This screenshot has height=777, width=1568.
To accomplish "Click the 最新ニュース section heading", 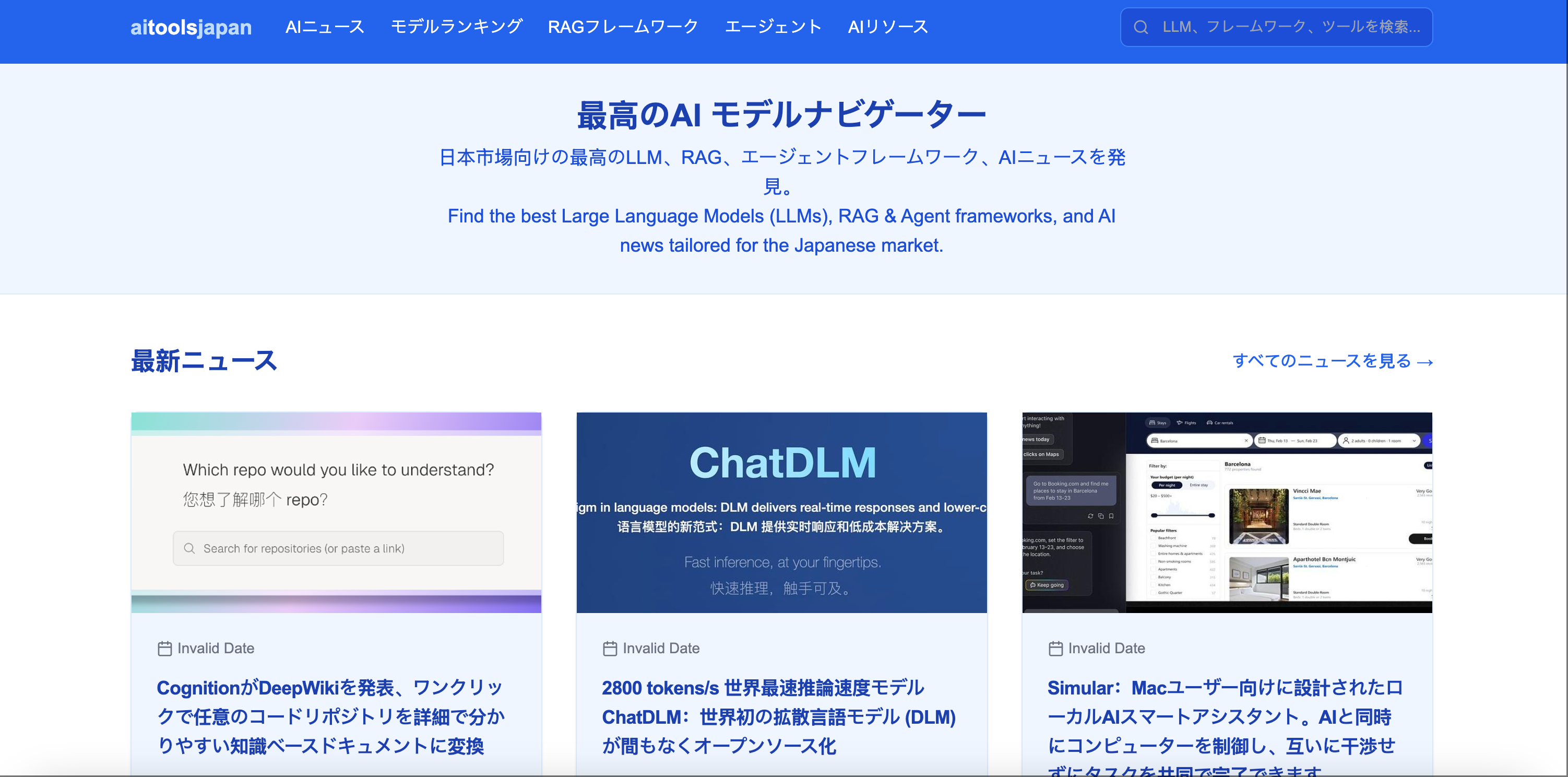I will pos(204,361).
